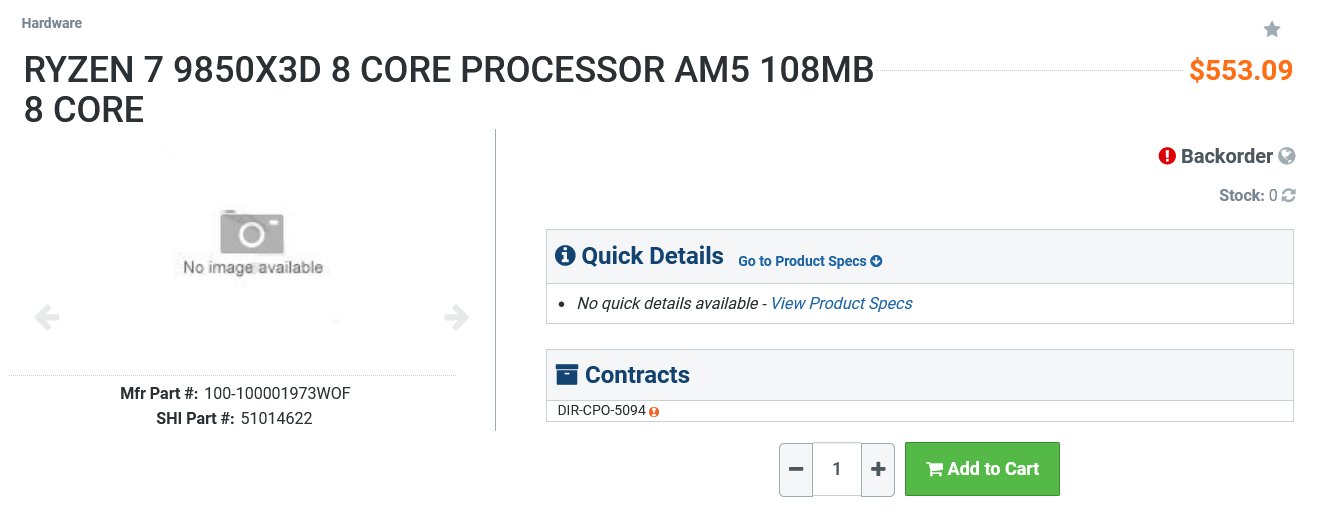The image size is (1331, 524).
Task: Click the Mfr part number 100-100001973WOF
Action: pyautogui.click(x=277, y=393)
